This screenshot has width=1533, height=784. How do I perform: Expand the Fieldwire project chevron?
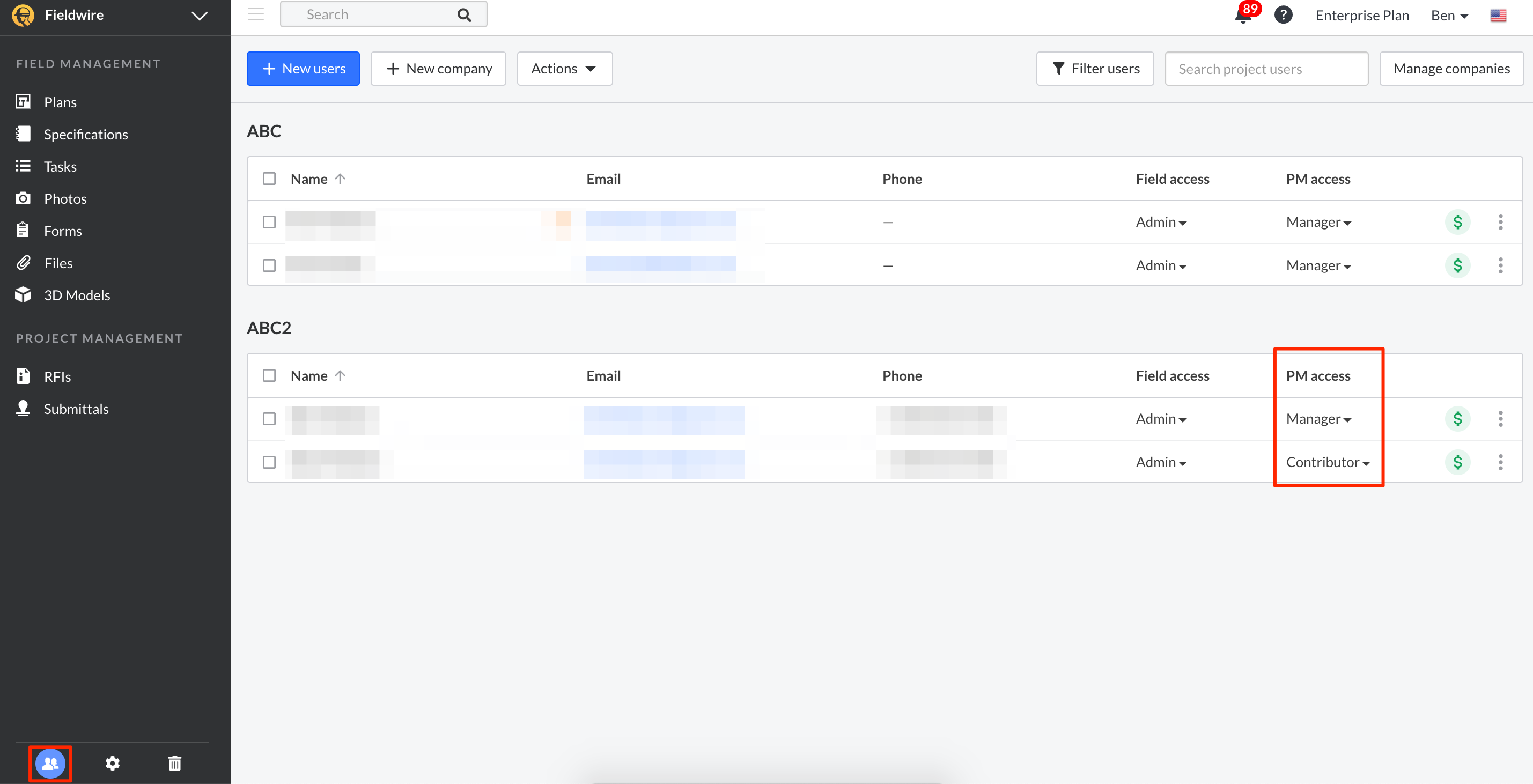pos(200,16)
